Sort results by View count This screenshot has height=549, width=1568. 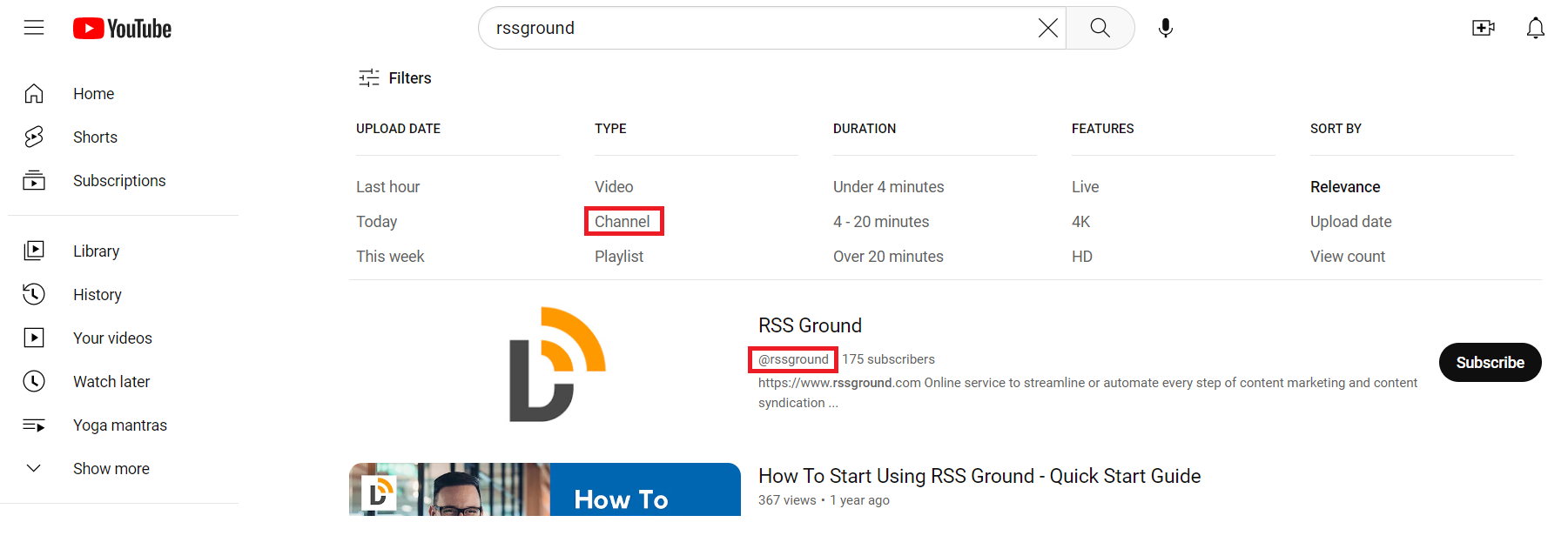tap(1348, 256)
